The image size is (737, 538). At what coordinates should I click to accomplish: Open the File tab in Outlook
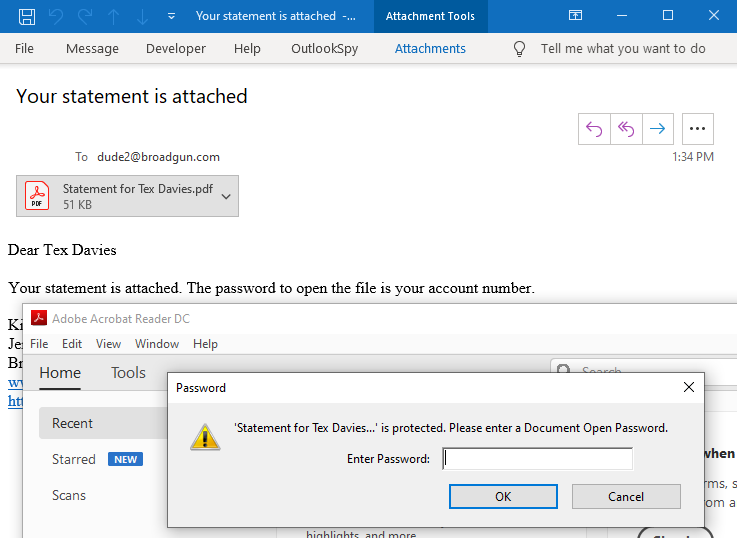pos(24,48)
